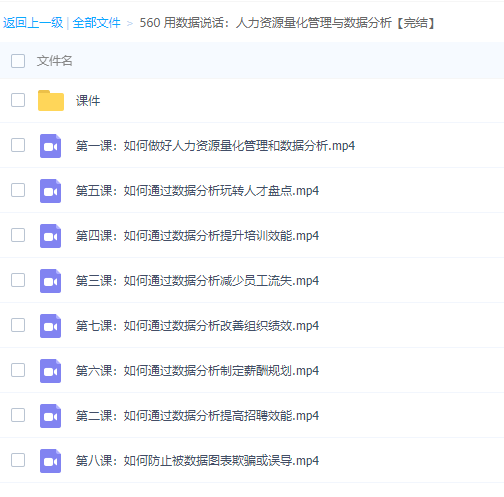Click the video icon for 第六课
The image size is (504, 497).
(51, 371)
